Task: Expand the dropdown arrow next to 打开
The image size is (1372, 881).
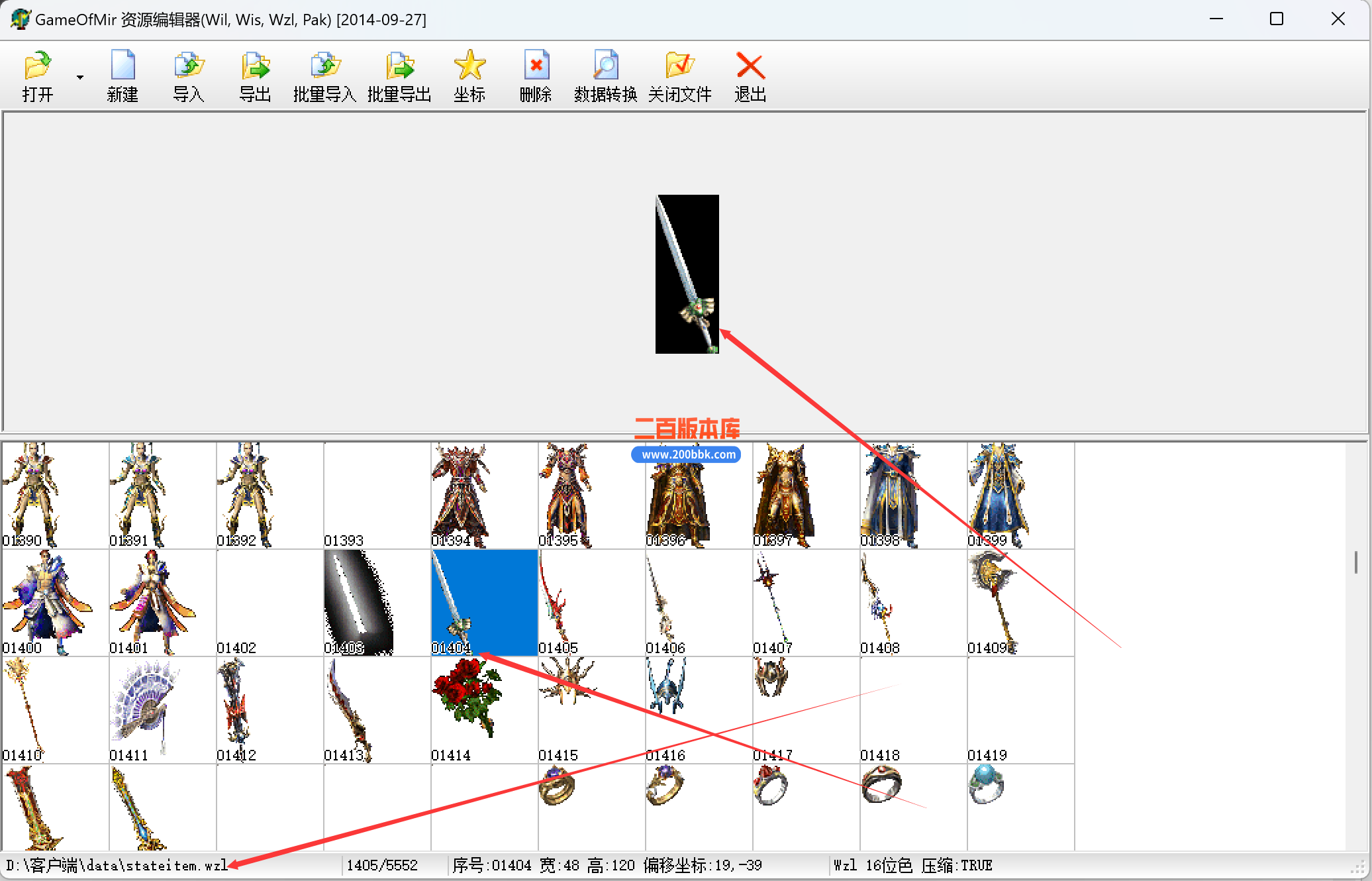Action: [x=80, y=78]
